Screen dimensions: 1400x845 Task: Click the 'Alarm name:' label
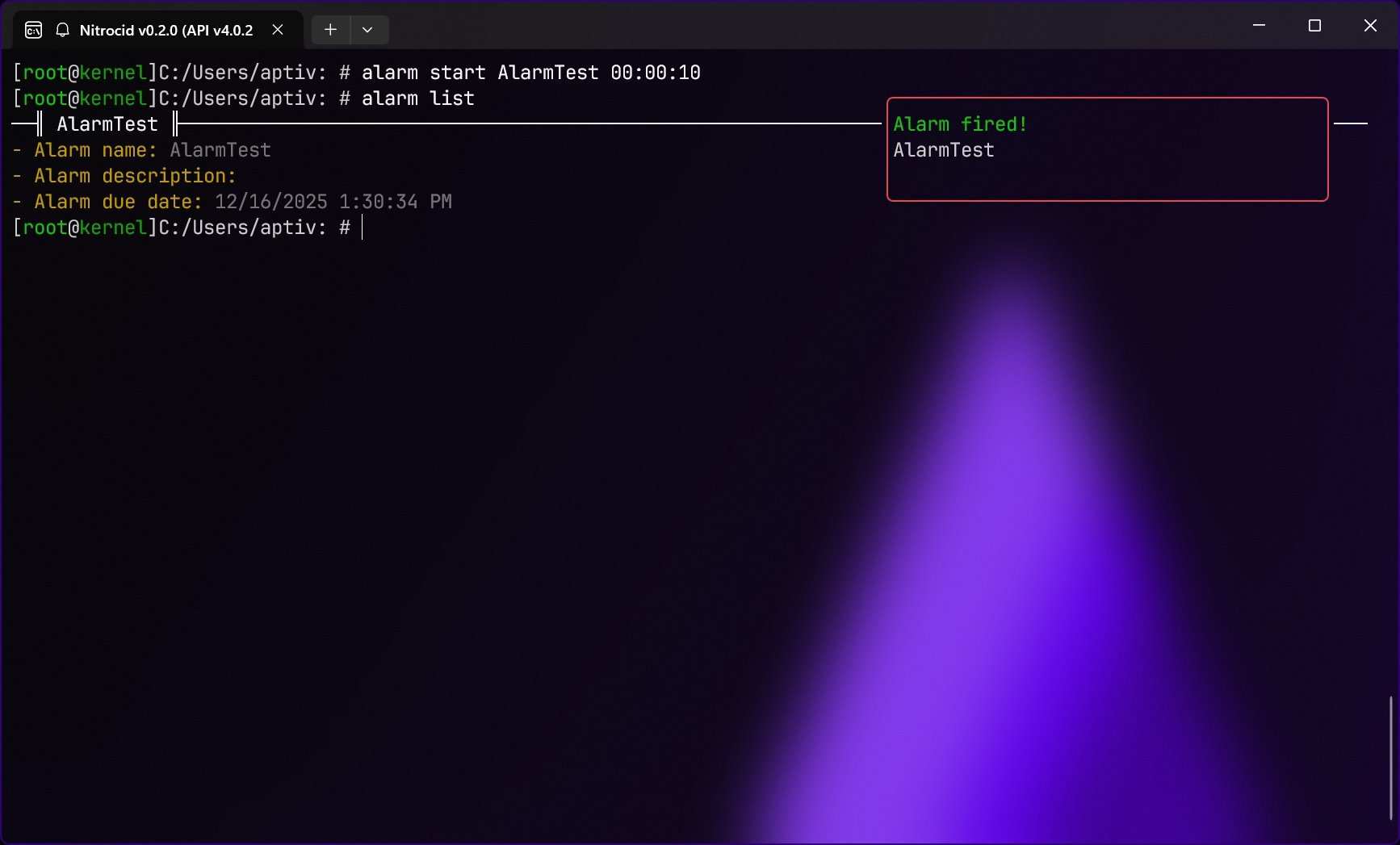[95, 150]
